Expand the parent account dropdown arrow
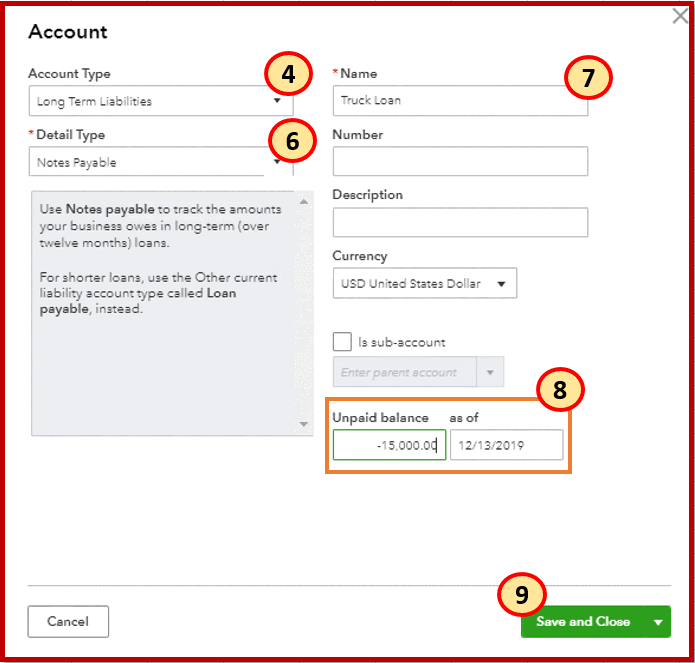The image size is (695, 663). 490,373
